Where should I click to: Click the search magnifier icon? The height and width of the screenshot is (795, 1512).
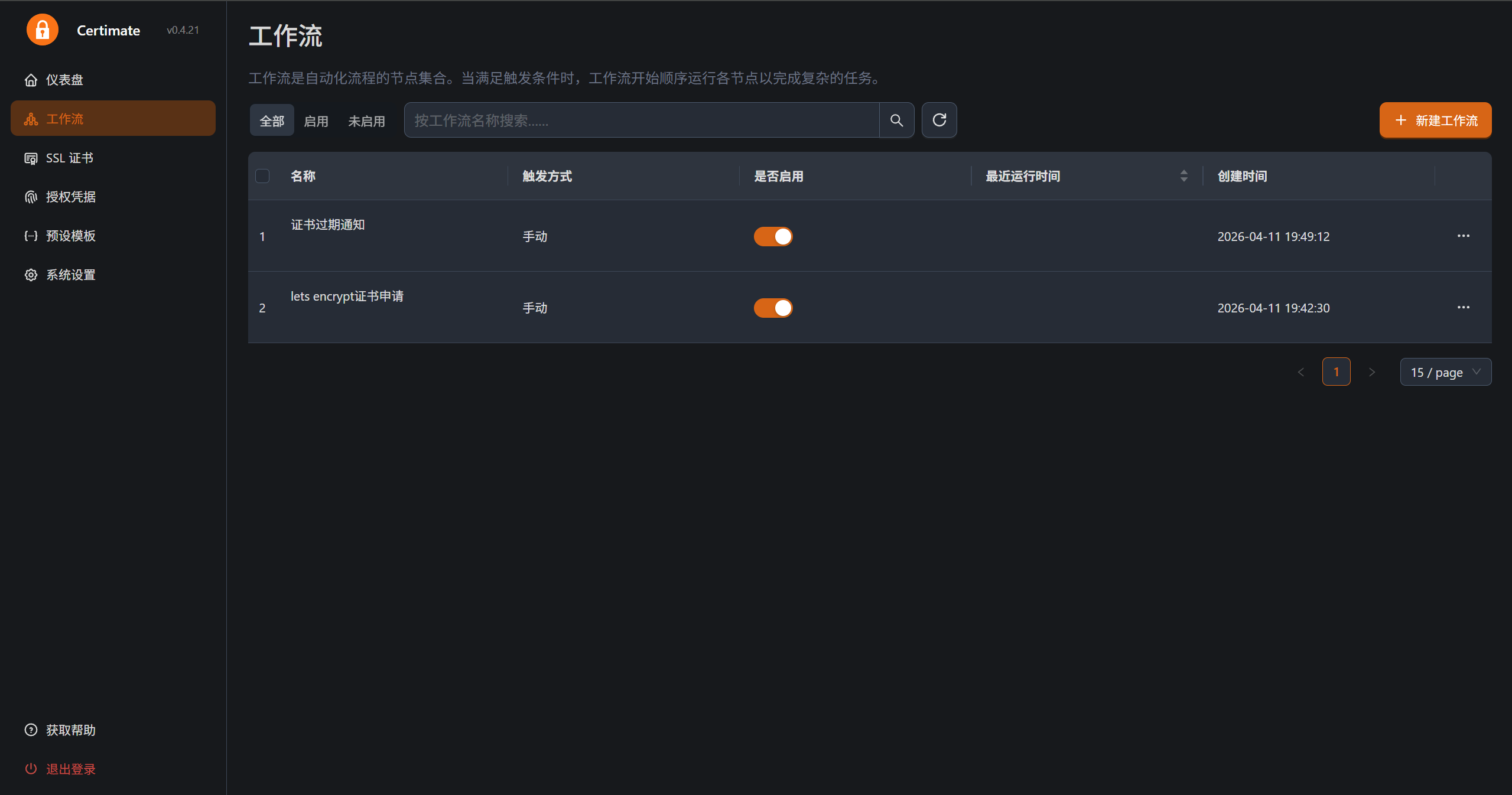pos(896,120)
